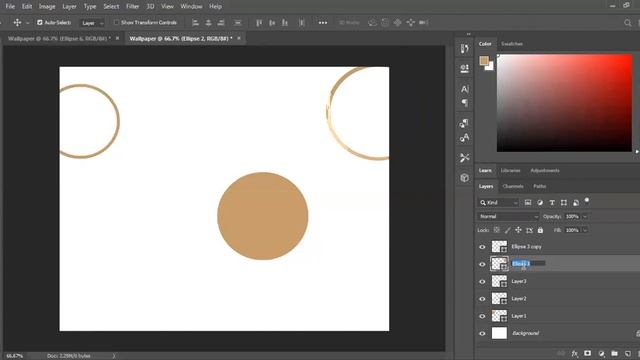This screenshot has height=360, width=640.
Task: Hide the Ellipse 3 copy layer
Action: (x=482, y=247)
